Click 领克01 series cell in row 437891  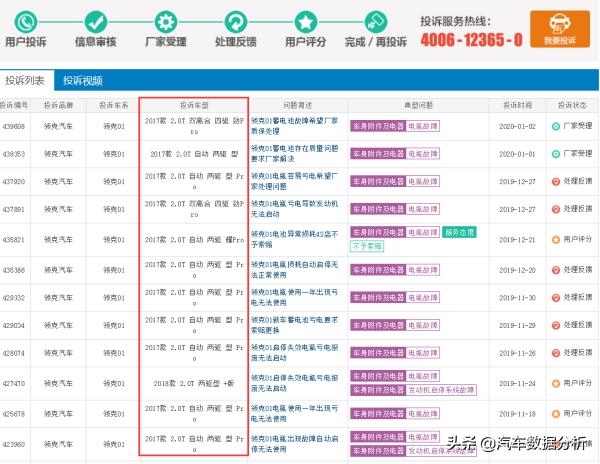tap(114, 209)
